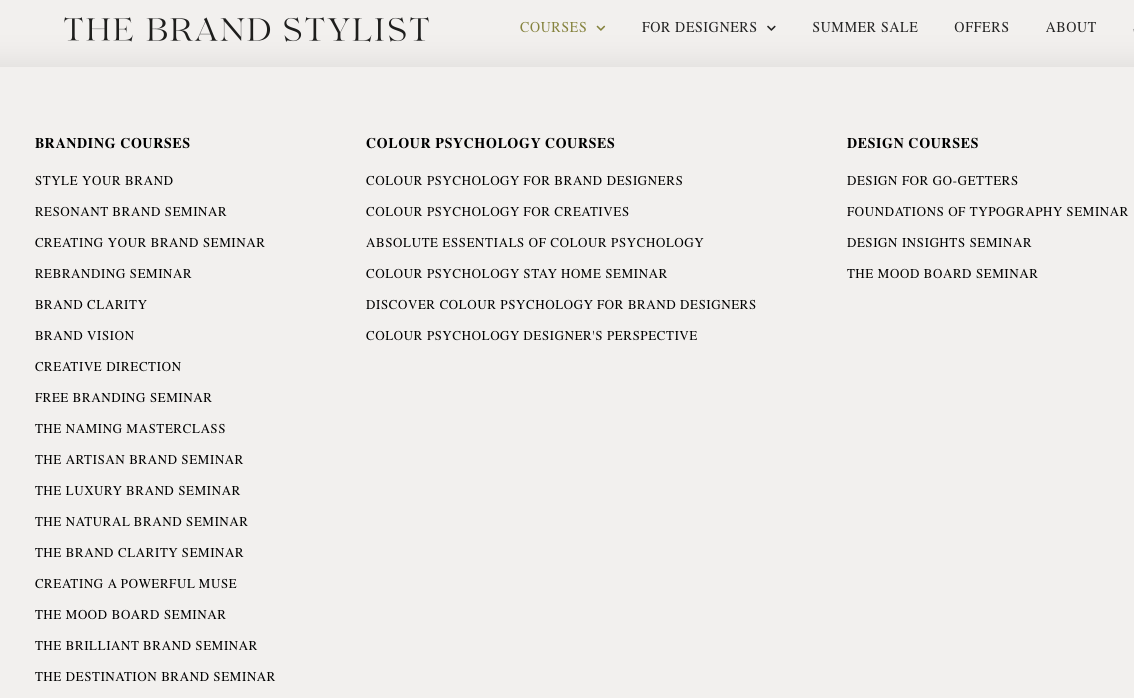Open the Style Your Brand course
This screenshot has width=1134, height=698.
point(104,181)
